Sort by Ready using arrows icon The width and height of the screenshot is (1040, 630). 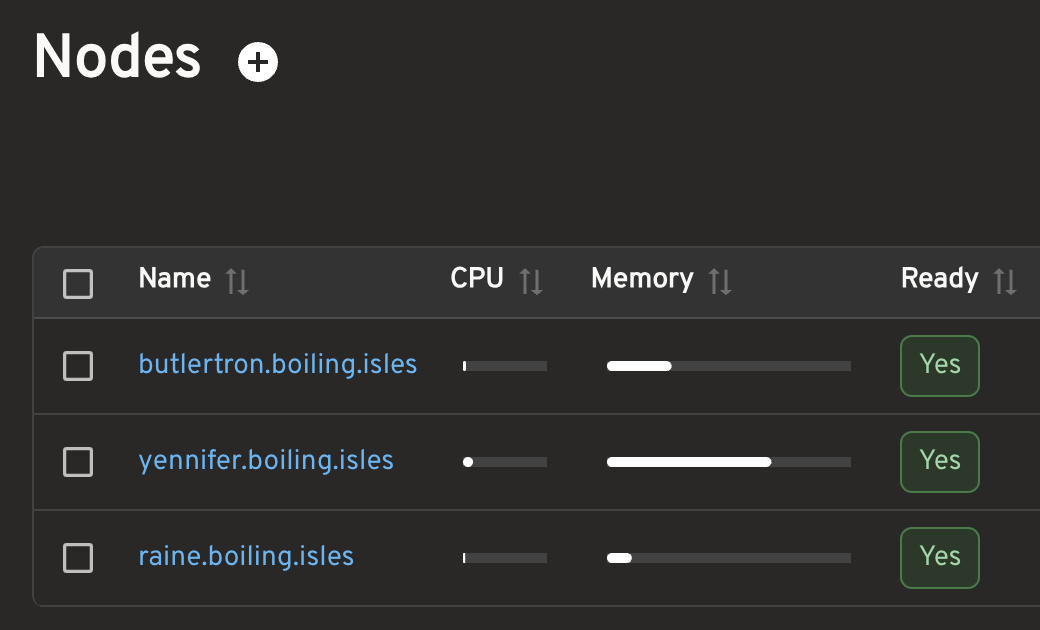tap(1005, 281)
